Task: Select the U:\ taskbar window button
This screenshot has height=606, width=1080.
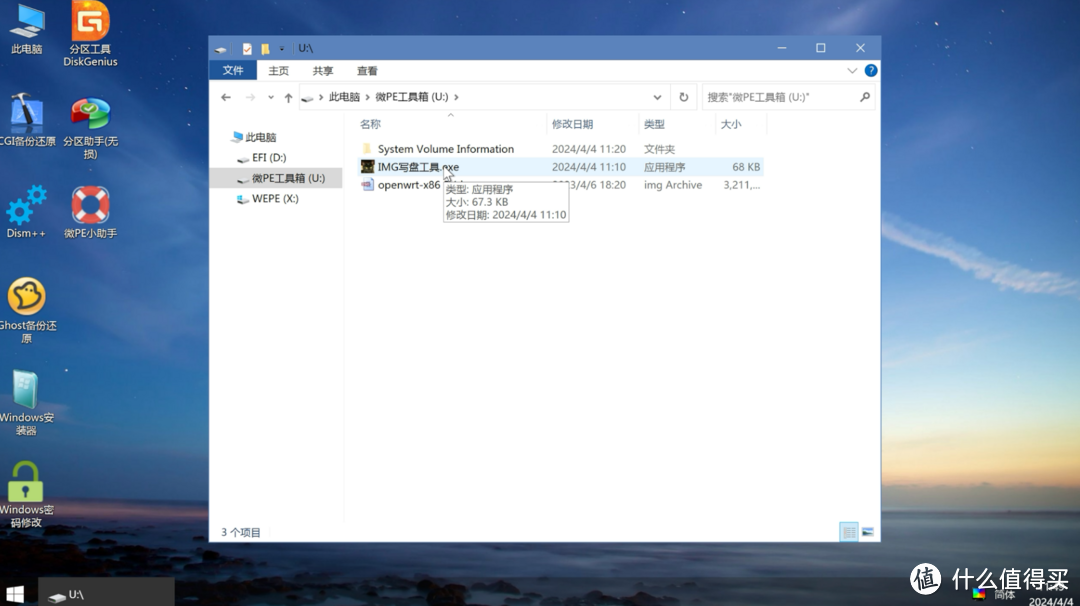Action: coord(106,594)
